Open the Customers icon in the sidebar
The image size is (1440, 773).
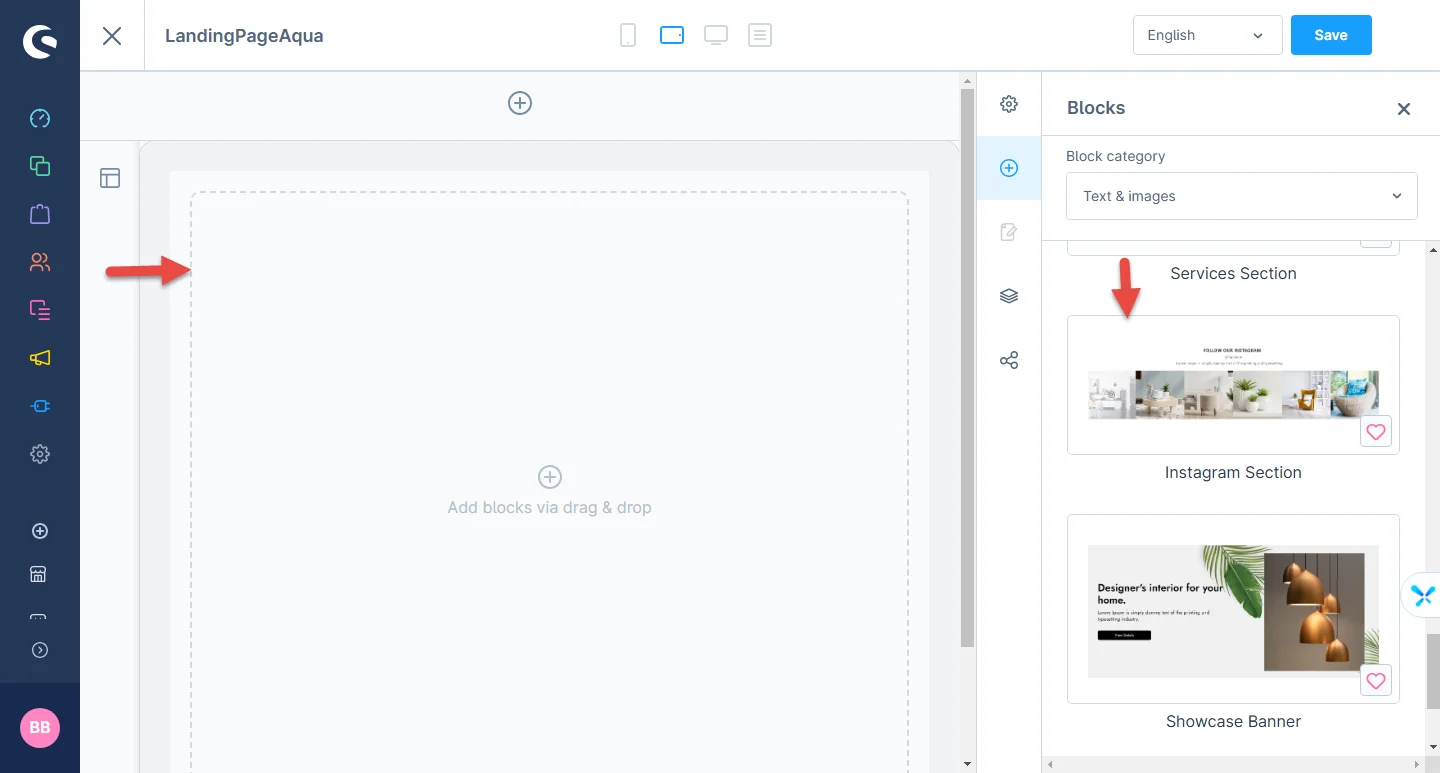[x=40, y=263]
